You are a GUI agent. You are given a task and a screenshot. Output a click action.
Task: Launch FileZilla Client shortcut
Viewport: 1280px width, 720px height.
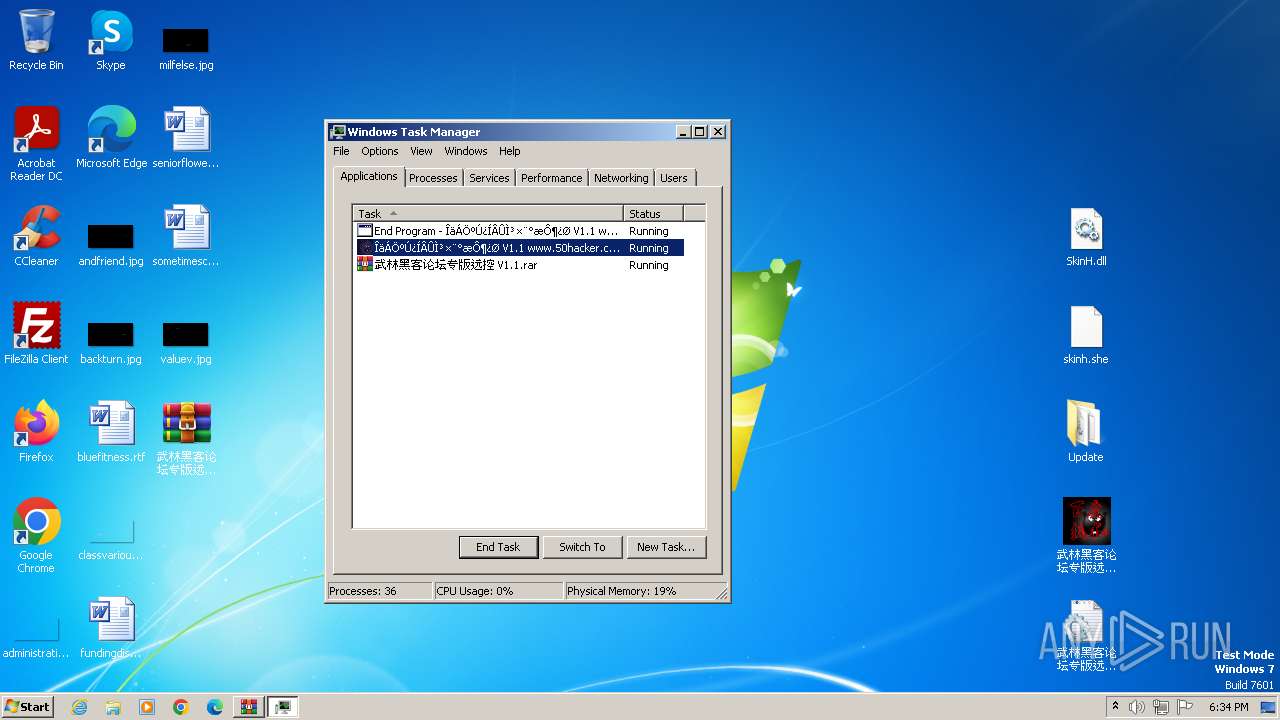pos(36,333)
